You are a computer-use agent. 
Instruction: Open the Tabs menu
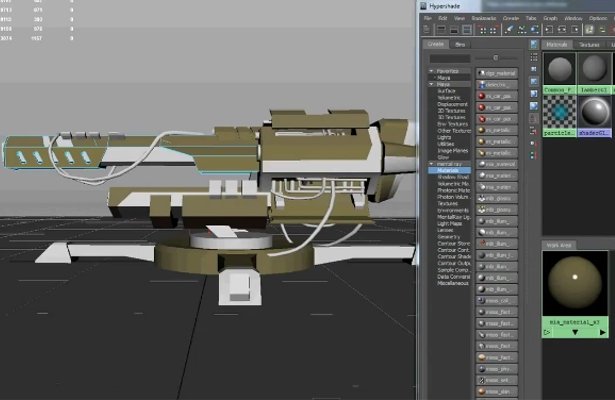[531, 18]
